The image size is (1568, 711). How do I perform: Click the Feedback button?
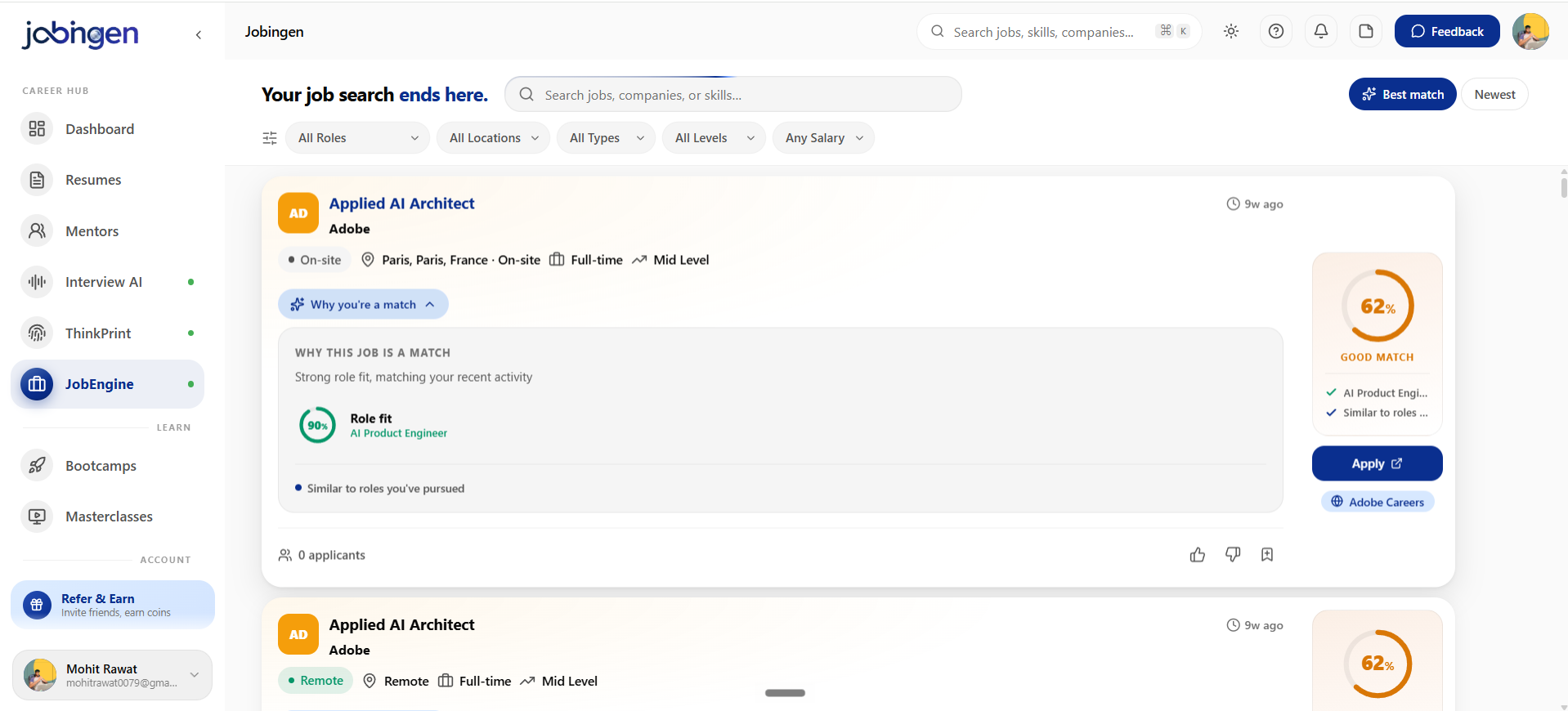pyautogui.click(x=1447, y=31)
